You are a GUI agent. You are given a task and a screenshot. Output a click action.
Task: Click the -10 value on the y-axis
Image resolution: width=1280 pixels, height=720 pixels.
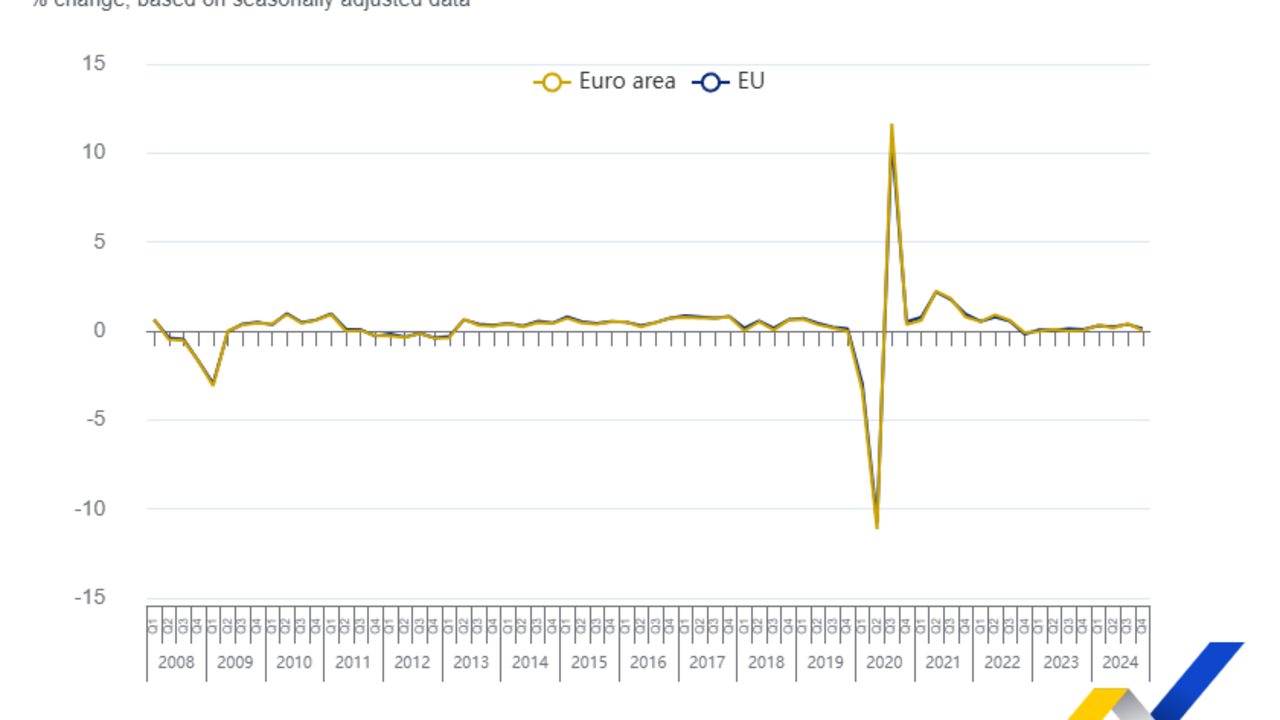[x=90, y=509]
